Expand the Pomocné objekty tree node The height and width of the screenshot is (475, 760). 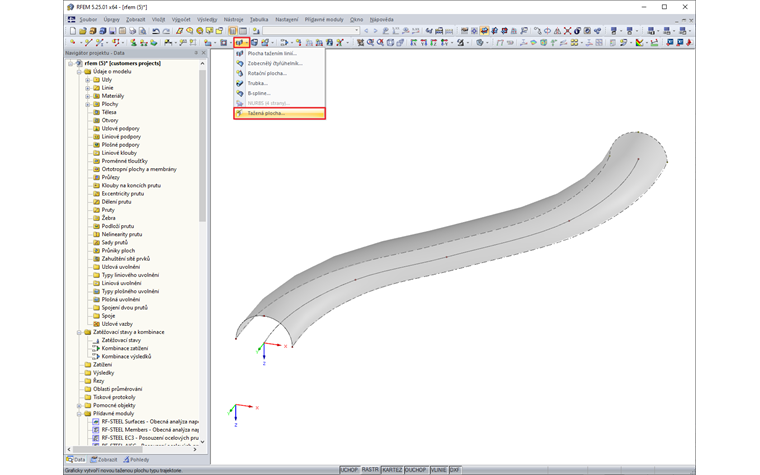79,405
